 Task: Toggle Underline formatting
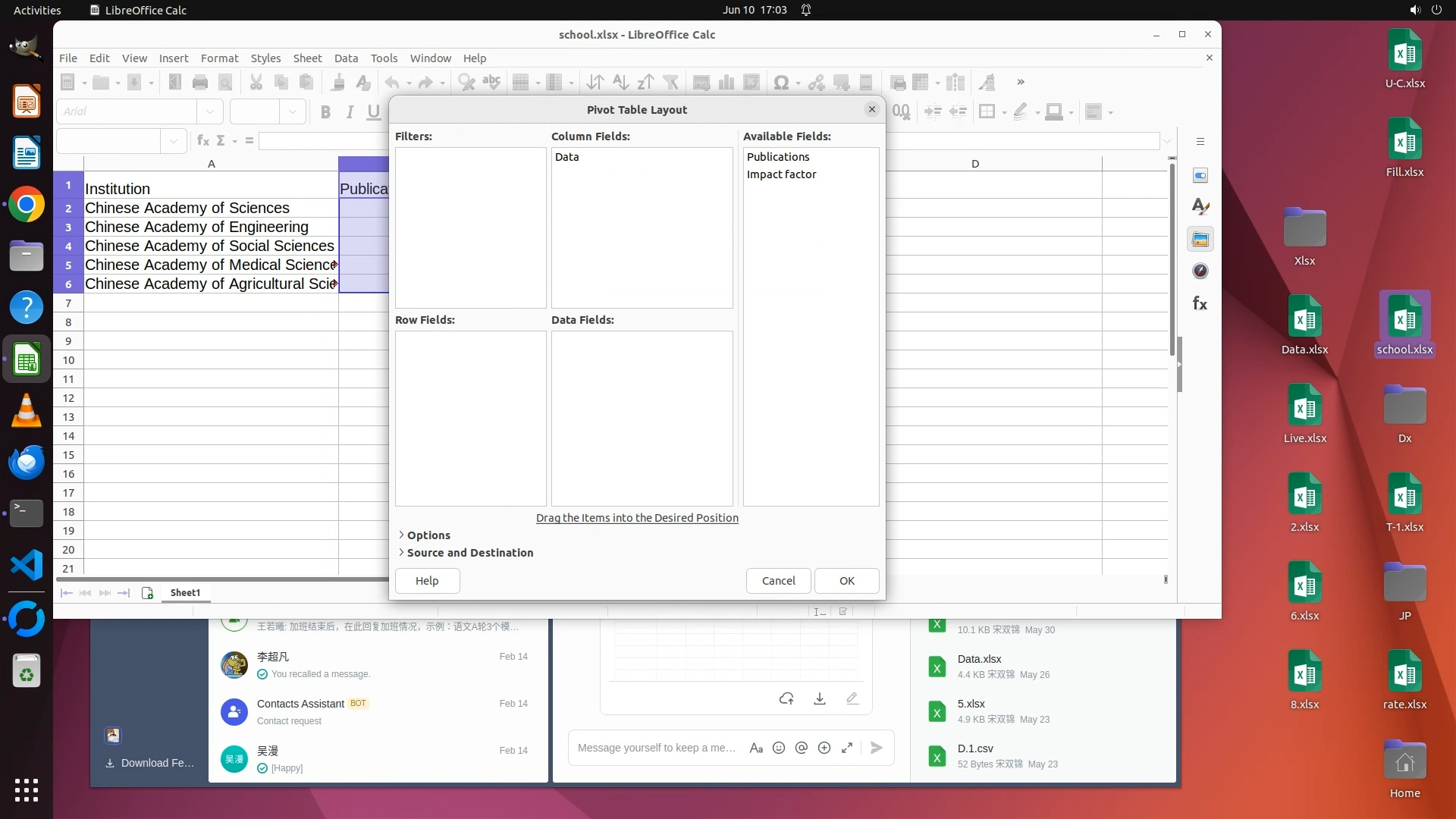pyautogui.click(x=373, y=112)
